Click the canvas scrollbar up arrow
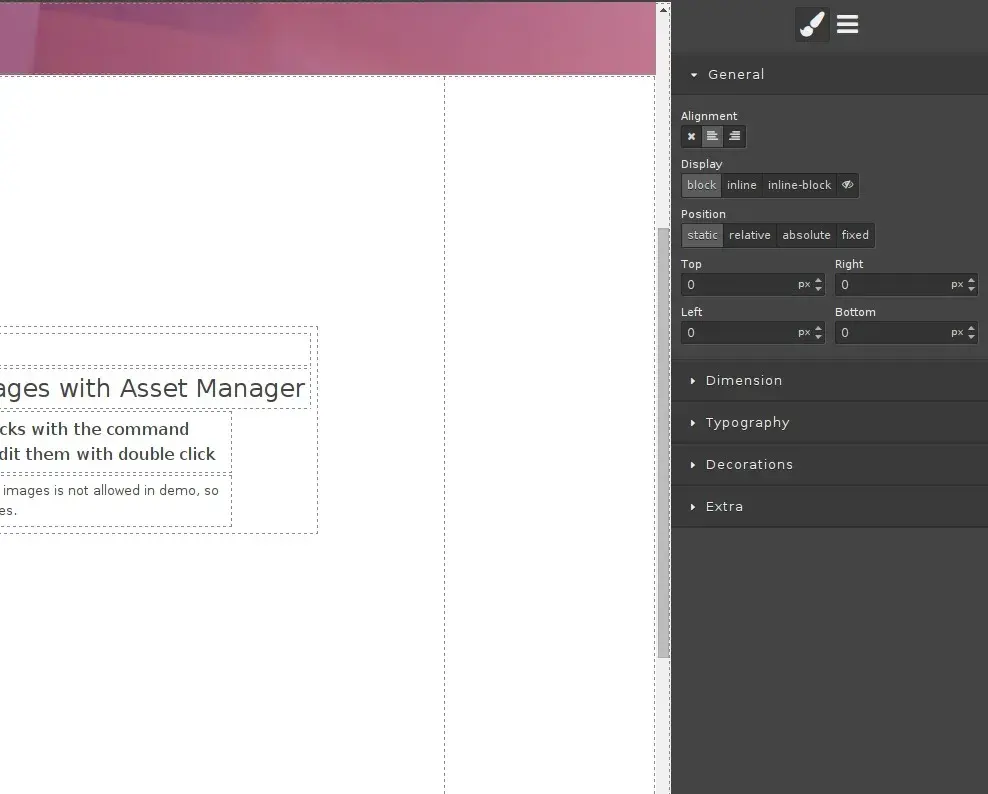This screenshot has width=988, height=794. [x=663, y=9]
